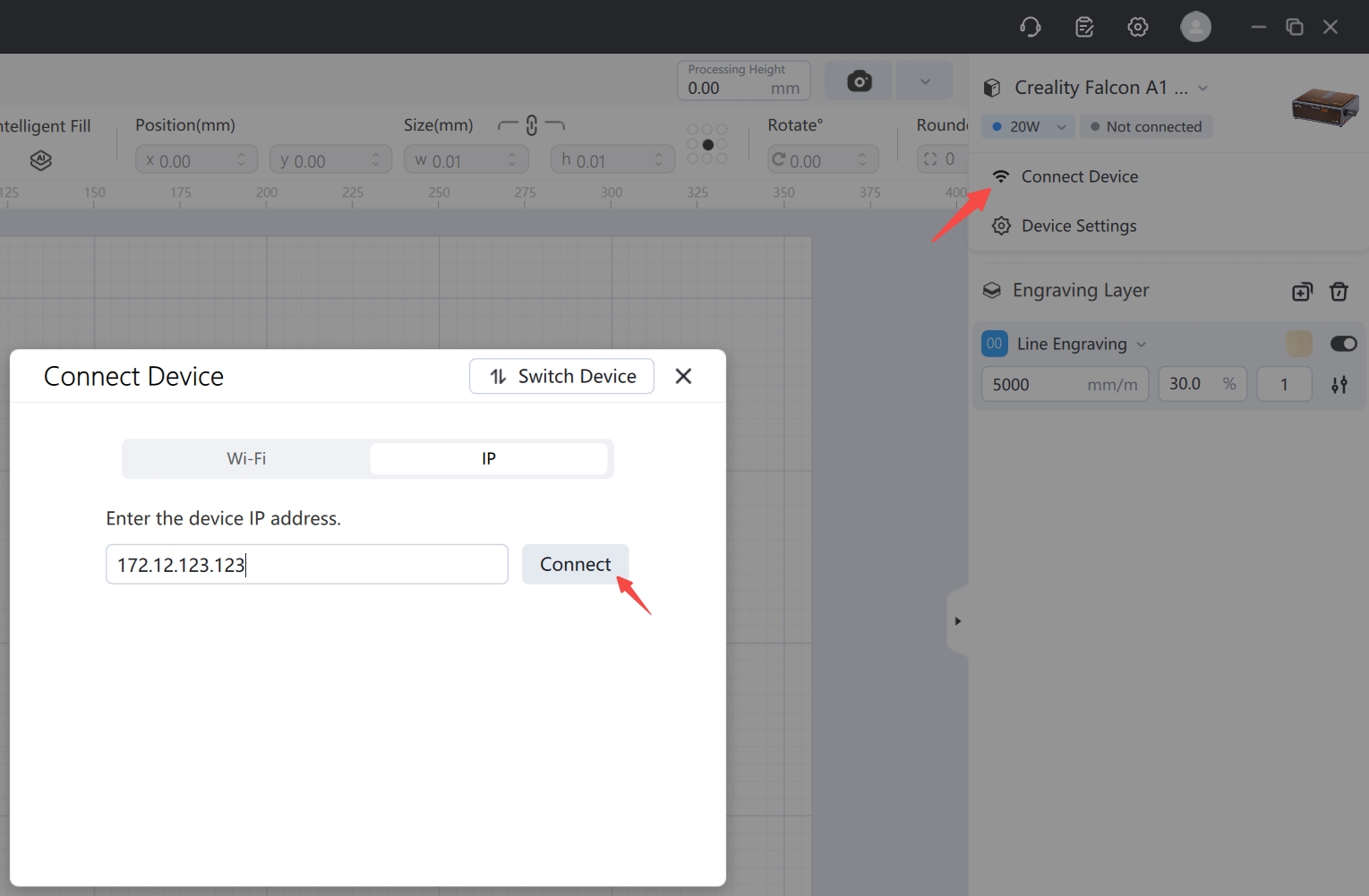Click the device IP address input field
The width and height of the screenshot is (1369, 896).
point(307,564)
